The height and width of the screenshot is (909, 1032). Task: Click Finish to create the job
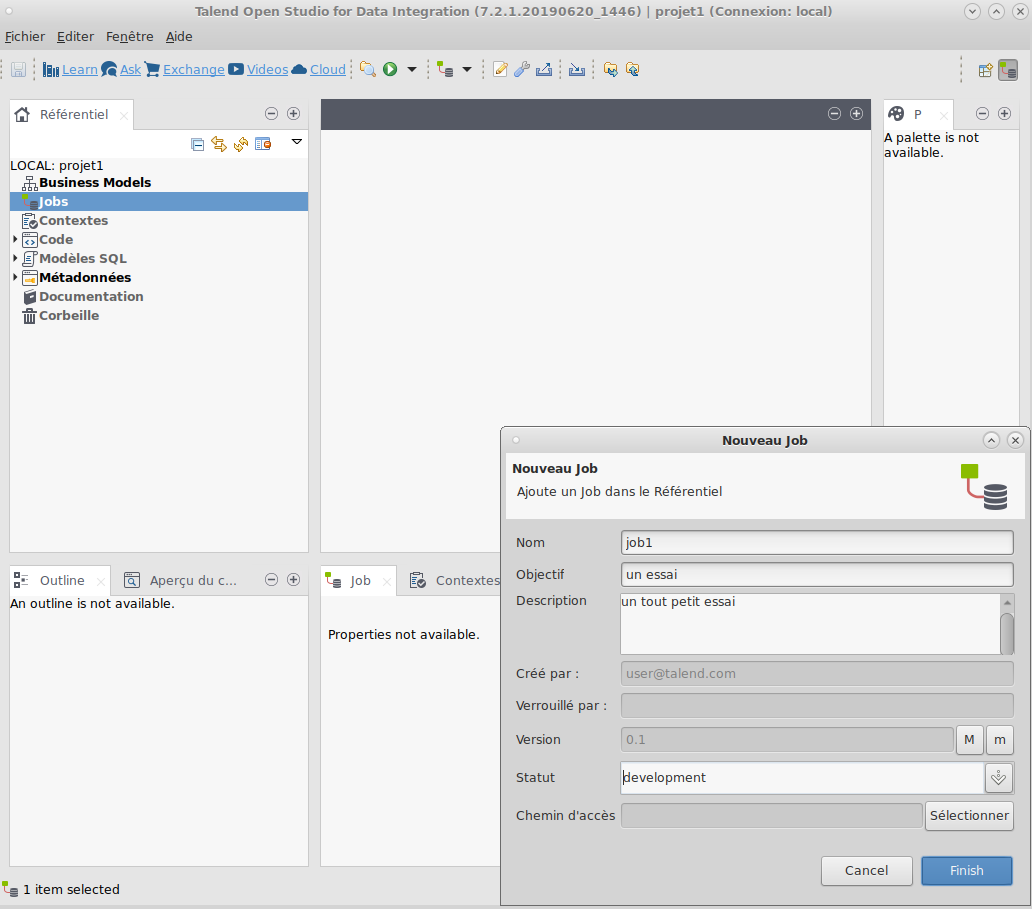tap(966, 870)
